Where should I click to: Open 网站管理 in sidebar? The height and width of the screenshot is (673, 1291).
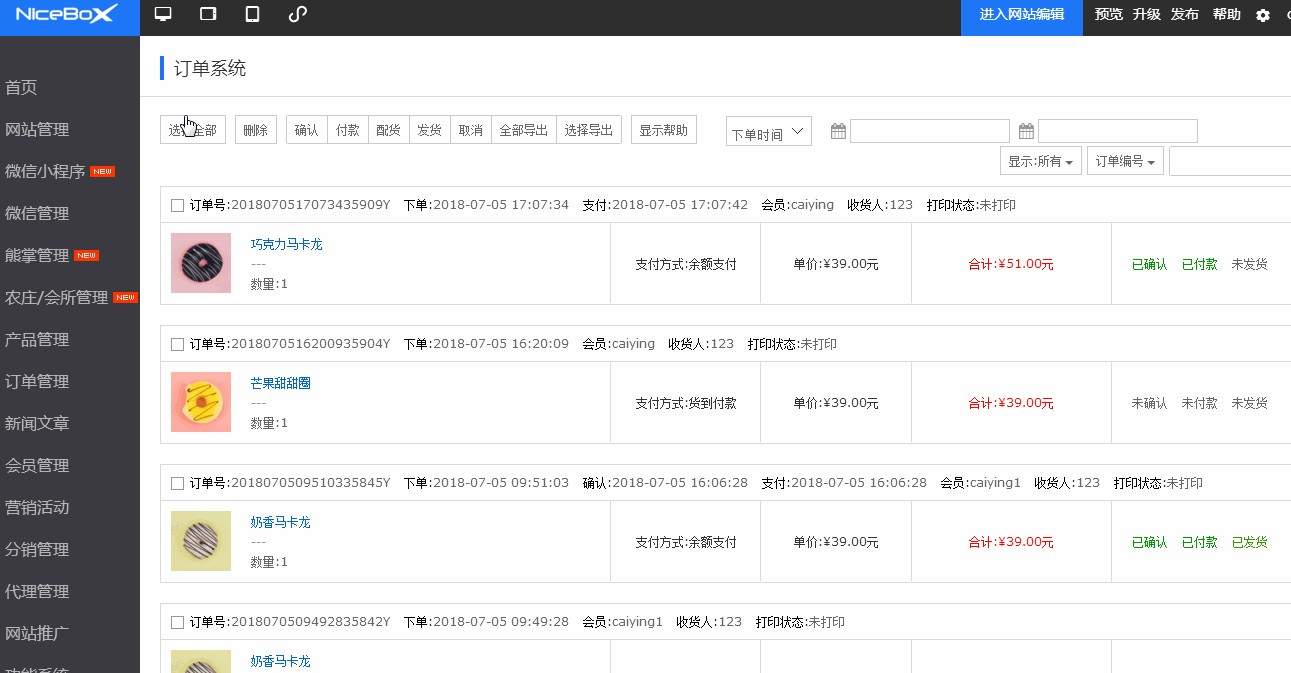click(x=37, y=130)
